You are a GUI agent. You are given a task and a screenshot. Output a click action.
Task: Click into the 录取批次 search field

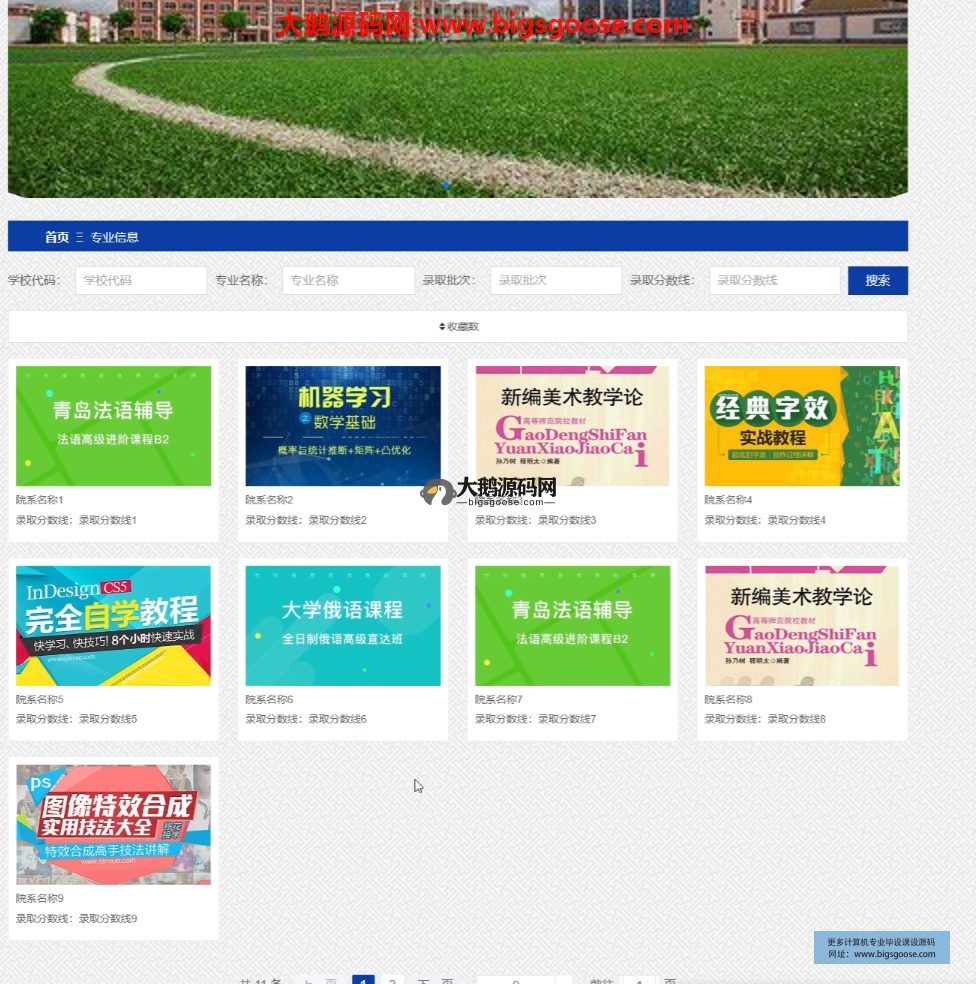point(555,281)
